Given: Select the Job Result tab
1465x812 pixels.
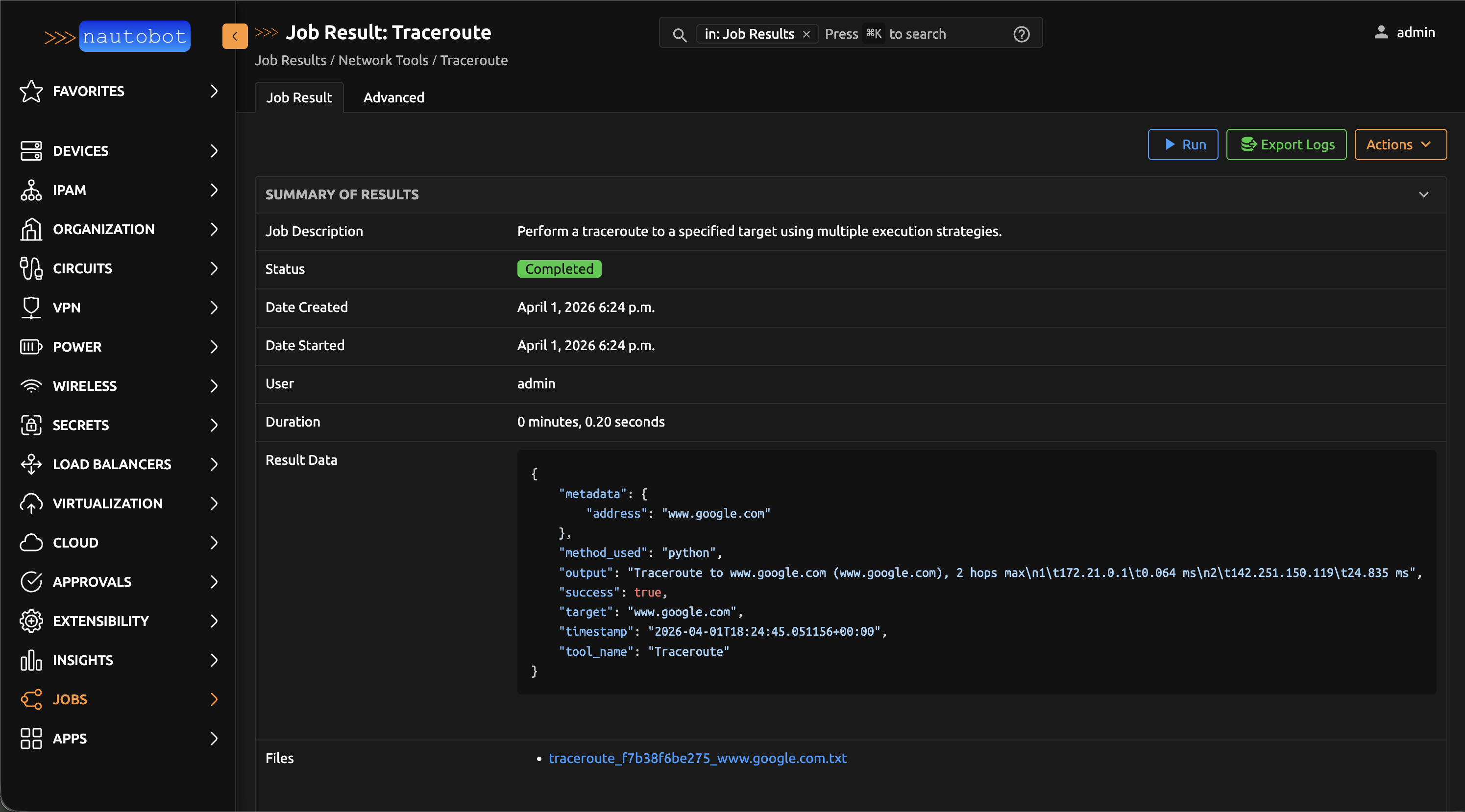Looking at the screenshot, I should pos(298,97).
